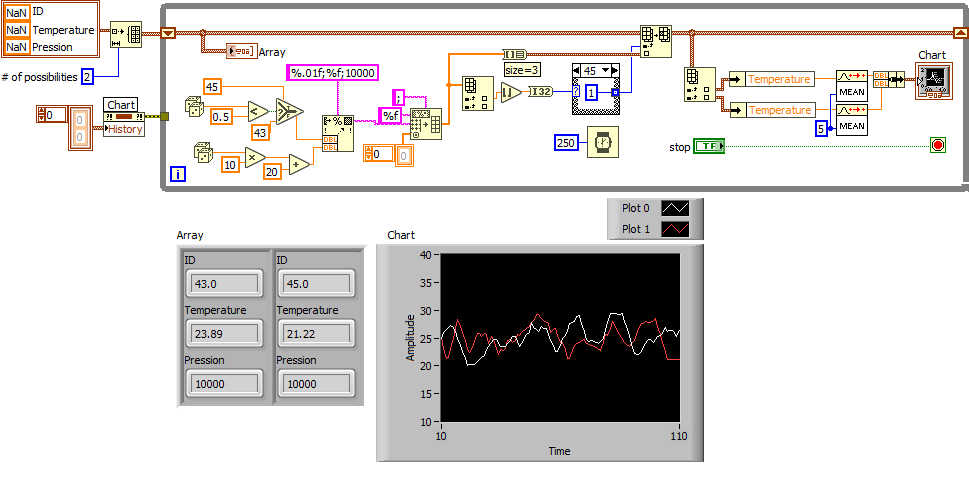Select upper Temperature unbundle by name element
Screen dimensions: 969x479
tap(780, 79)
